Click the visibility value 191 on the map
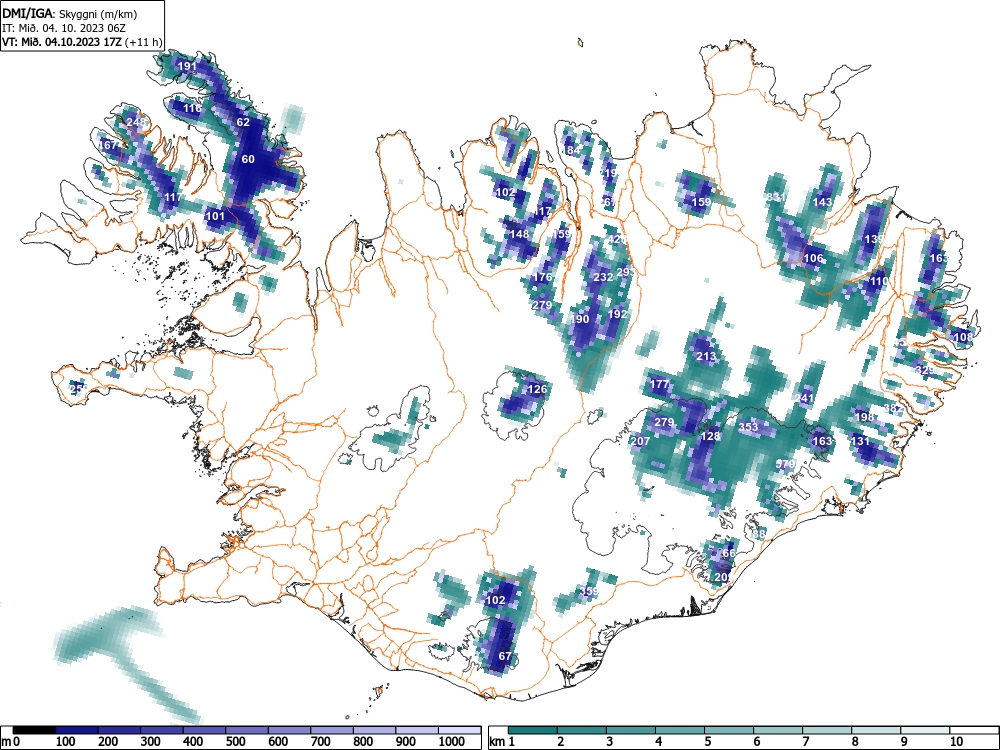The image size is (1000, 750). click(x=187, y=66)
